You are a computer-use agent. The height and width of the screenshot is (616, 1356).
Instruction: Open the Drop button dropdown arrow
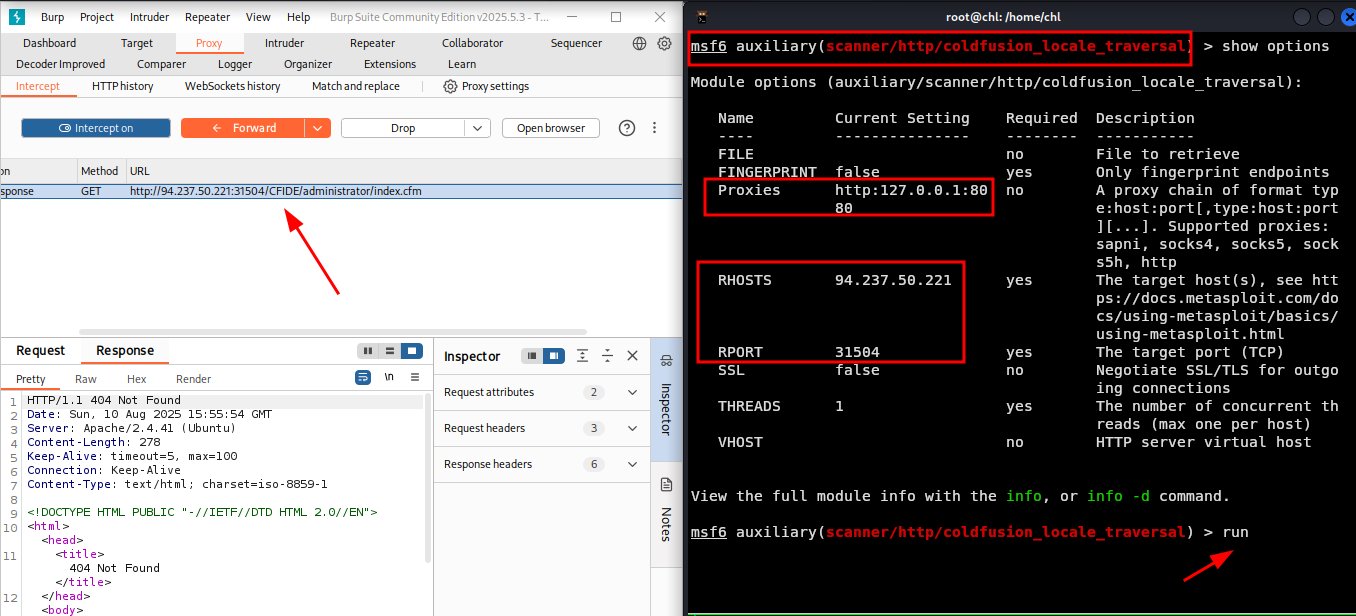(x=478, y=128)
